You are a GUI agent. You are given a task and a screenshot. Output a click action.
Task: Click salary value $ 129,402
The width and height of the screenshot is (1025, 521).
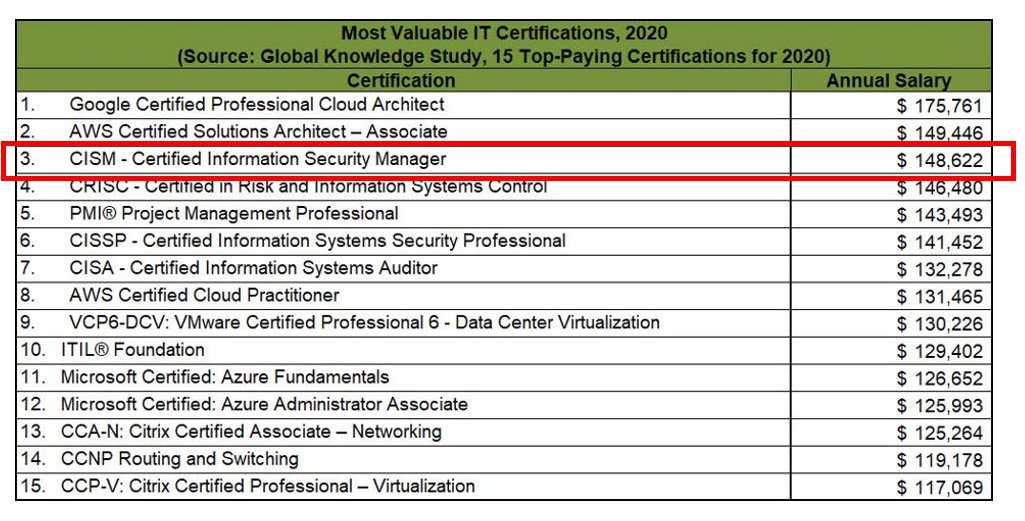939,352
